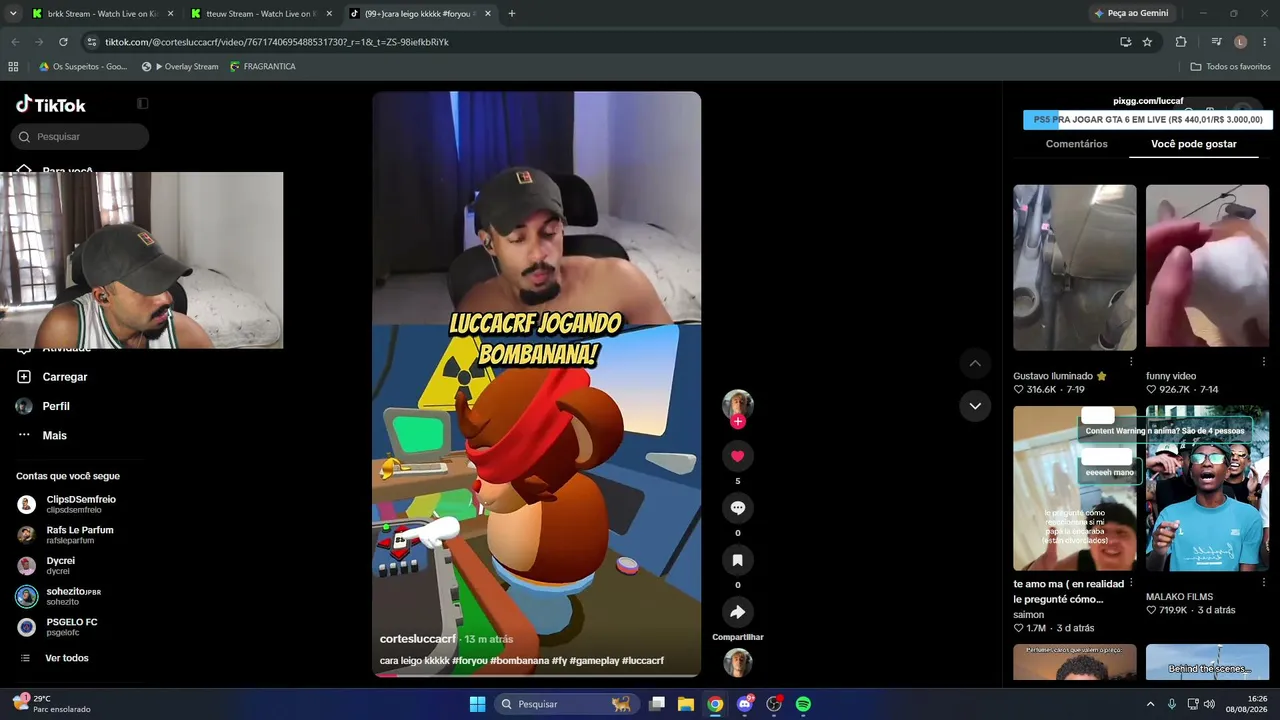Open the funny video thumbnail

click(x=1207, y=267)
